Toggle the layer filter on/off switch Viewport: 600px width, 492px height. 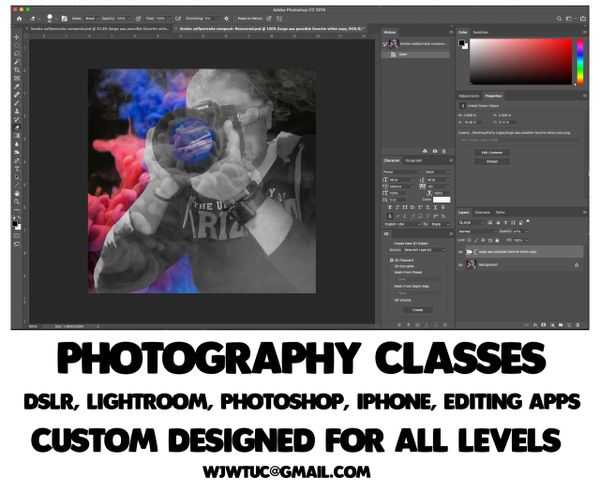[x=528, y=222]
